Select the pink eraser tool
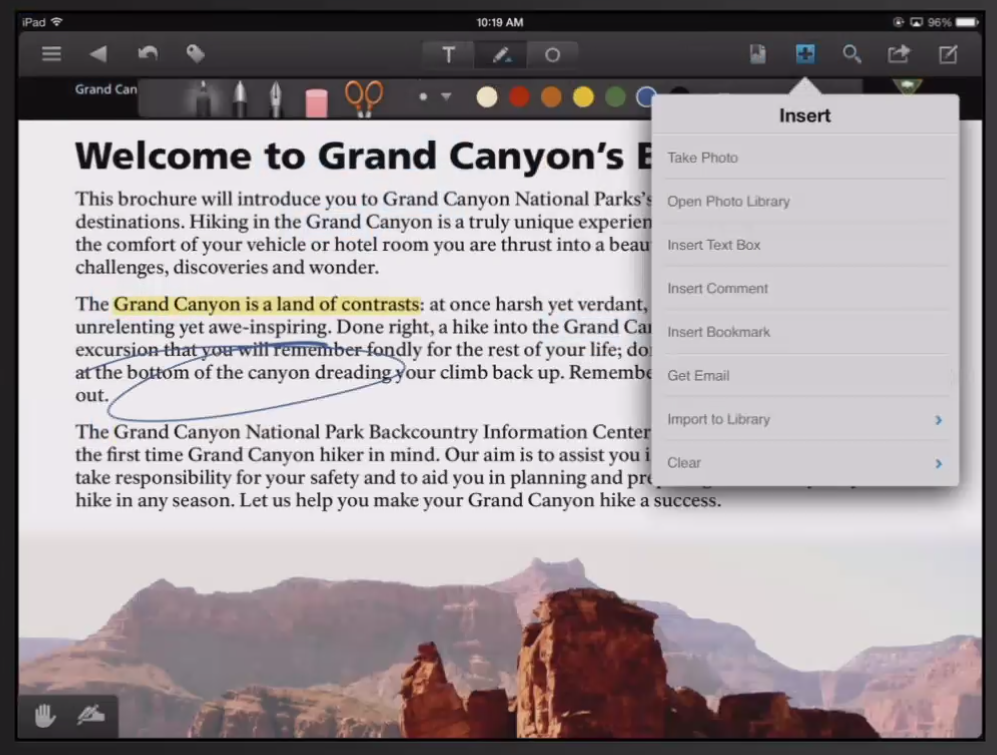 (316, 103)
